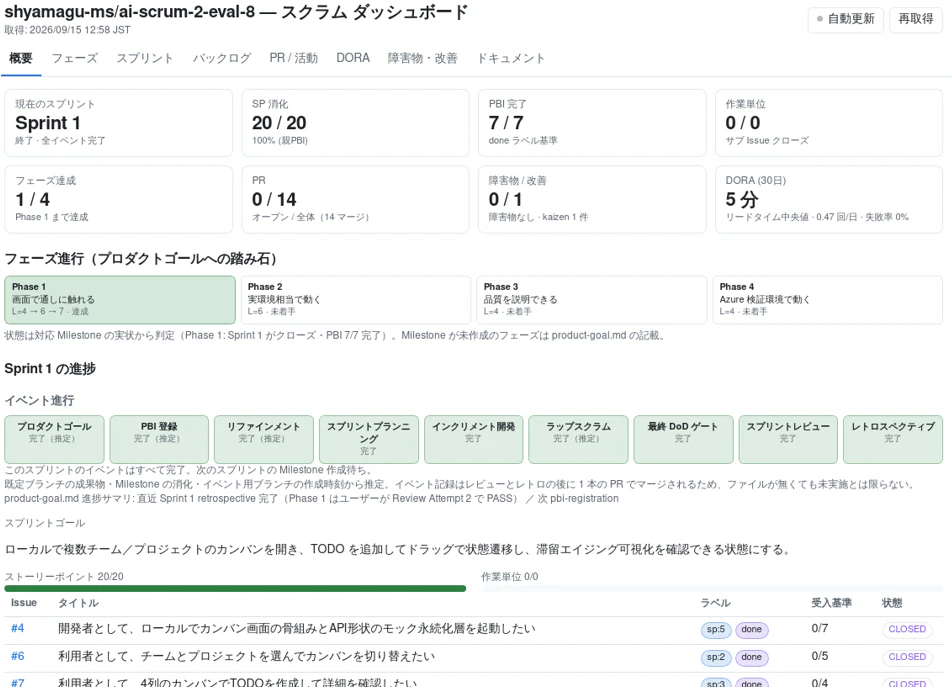This screenshot has width=952, height=687.
Task: Open the PR / 活動 tab
Action: (x=294, y=58)
